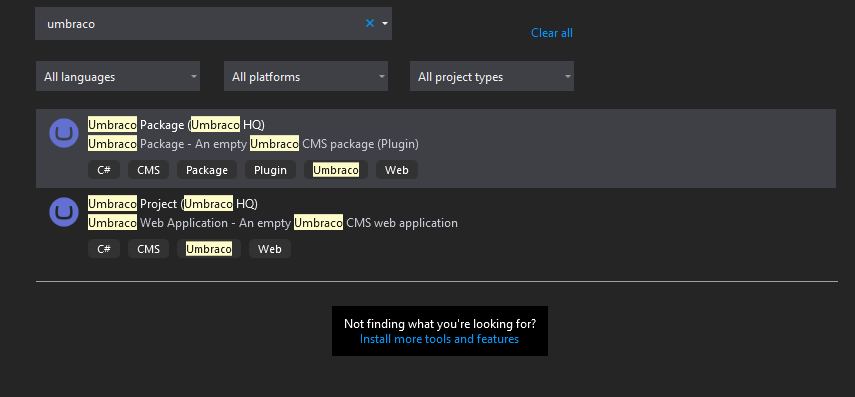
Task: Click the Umbraco Package template logo icon
Action: pos(64,133)
